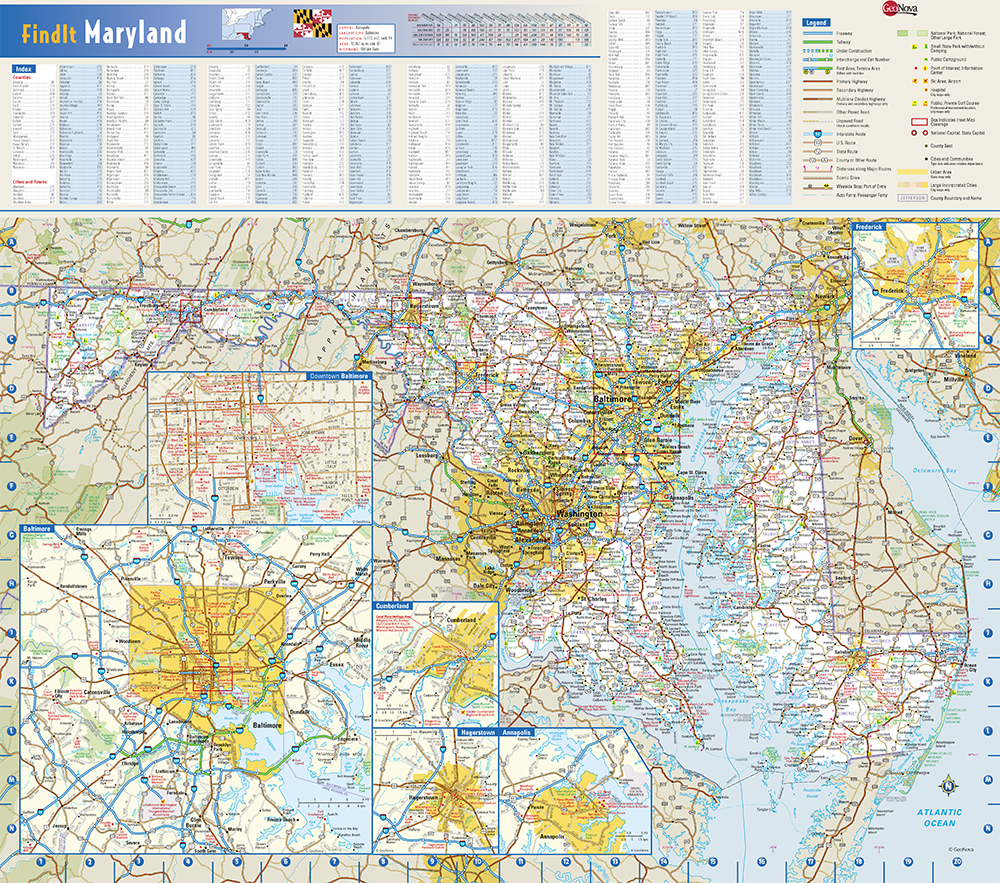Click grid column marker 12 on bottom border

point(566,861)
